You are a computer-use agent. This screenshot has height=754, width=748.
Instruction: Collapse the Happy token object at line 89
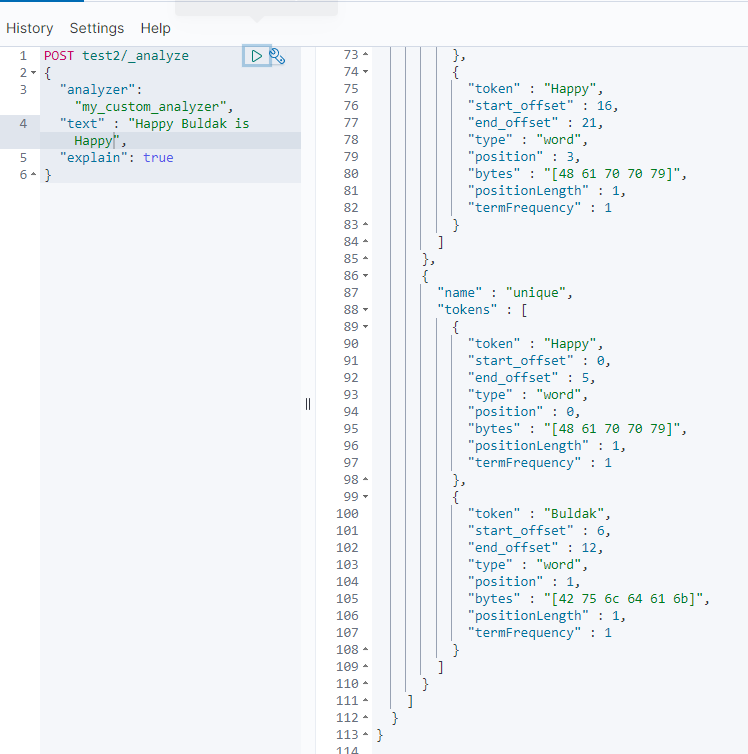[x=364, y=327]
